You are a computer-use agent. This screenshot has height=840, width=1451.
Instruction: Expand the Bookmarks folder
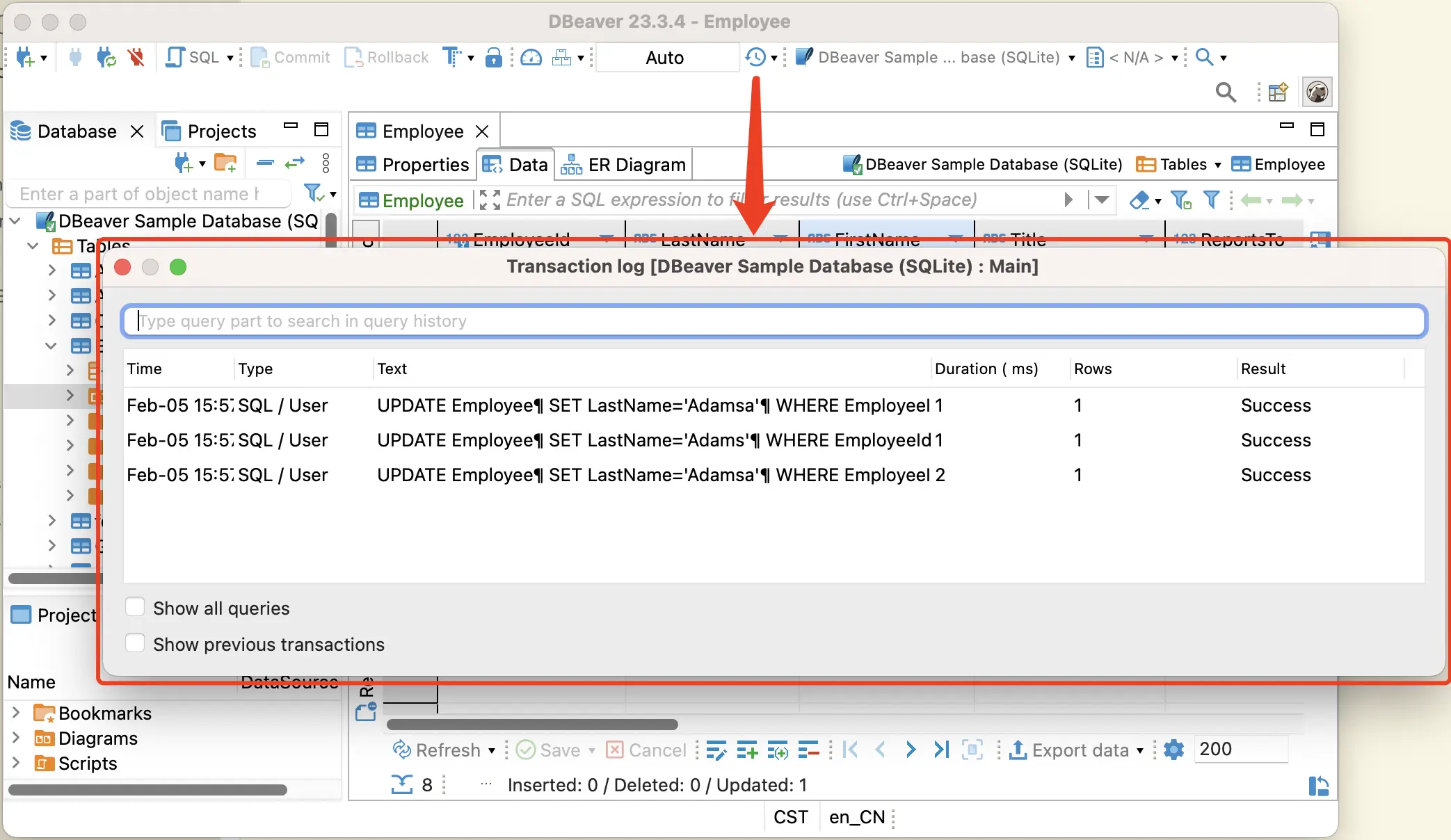(x=15, y=713)
